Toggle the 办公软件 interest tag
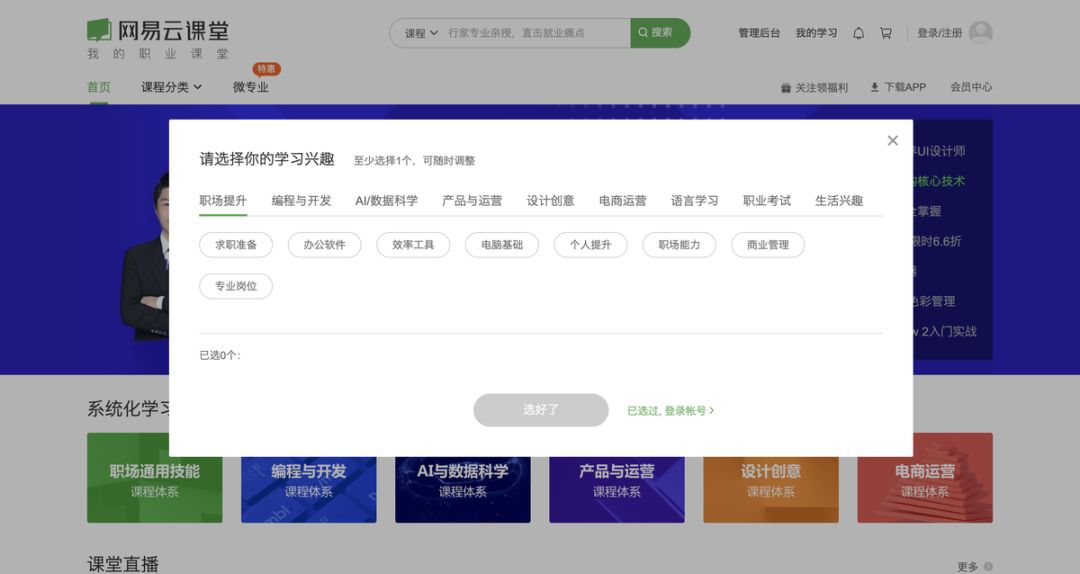This screenshot has width=1080, height=574. 324,245
